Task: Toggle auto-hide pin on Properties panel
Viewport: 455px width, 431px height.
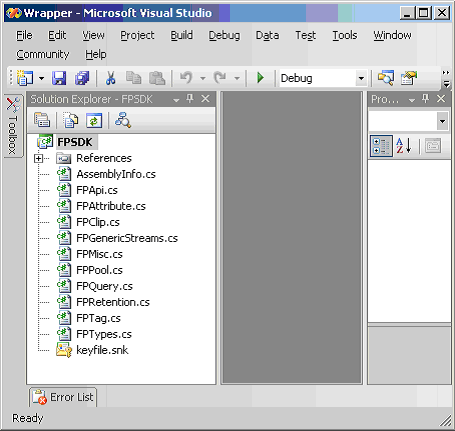Action: pos(425,99)
